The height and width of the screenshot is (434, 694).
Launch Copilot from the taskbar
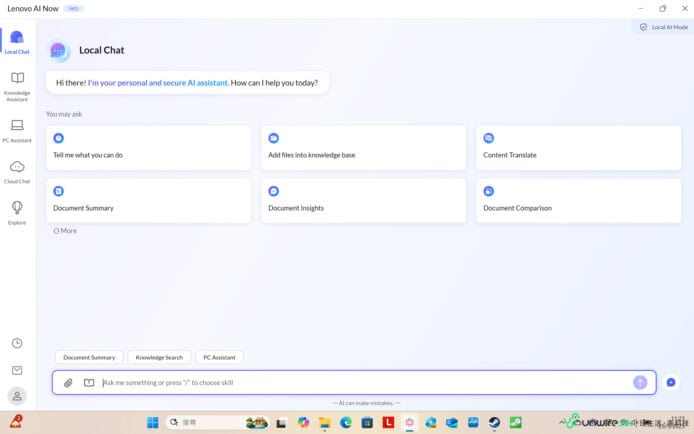pyautogui.click(x=303, y=422)
